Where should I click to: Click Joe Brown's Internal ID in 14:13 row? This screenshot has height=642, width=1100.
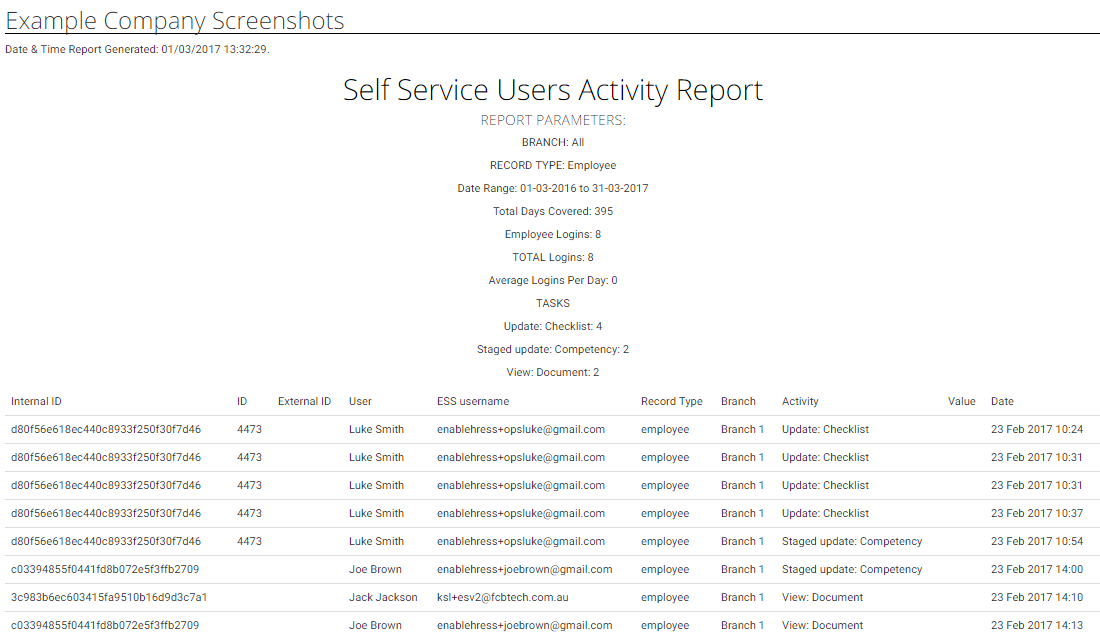point(105,626)
